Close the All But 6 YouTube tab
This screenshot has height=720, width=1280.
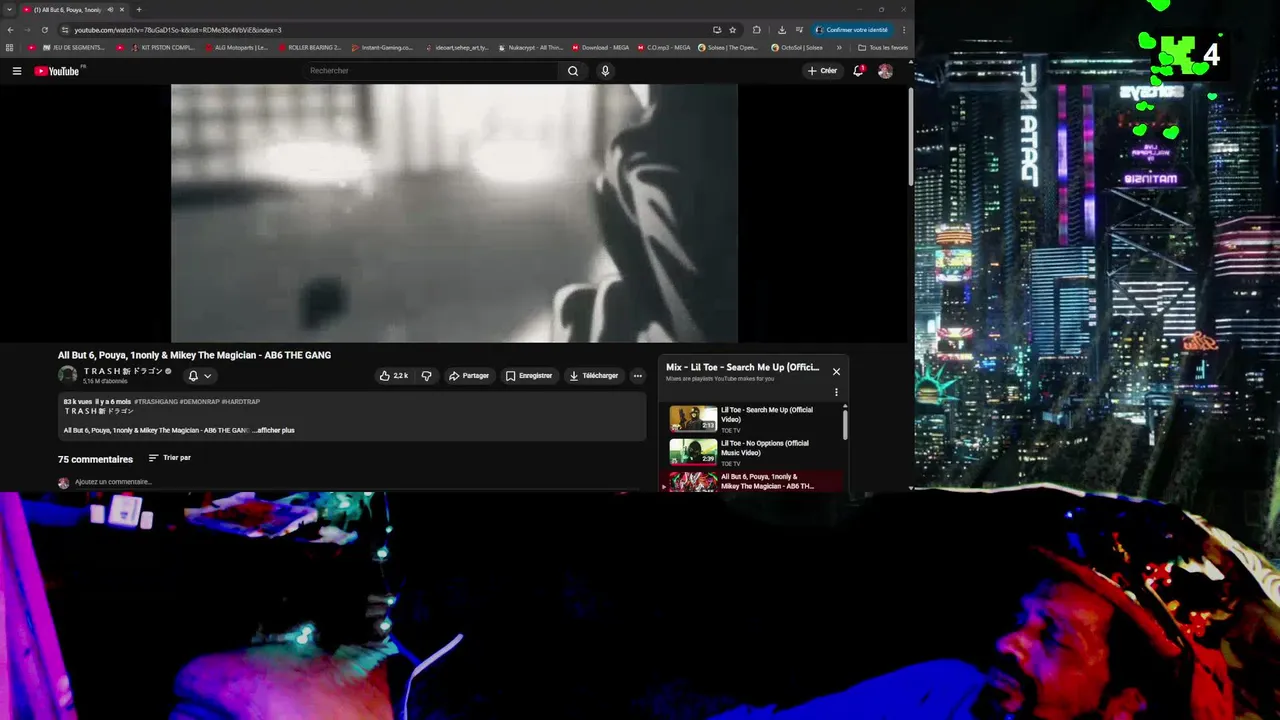(122, 9)
